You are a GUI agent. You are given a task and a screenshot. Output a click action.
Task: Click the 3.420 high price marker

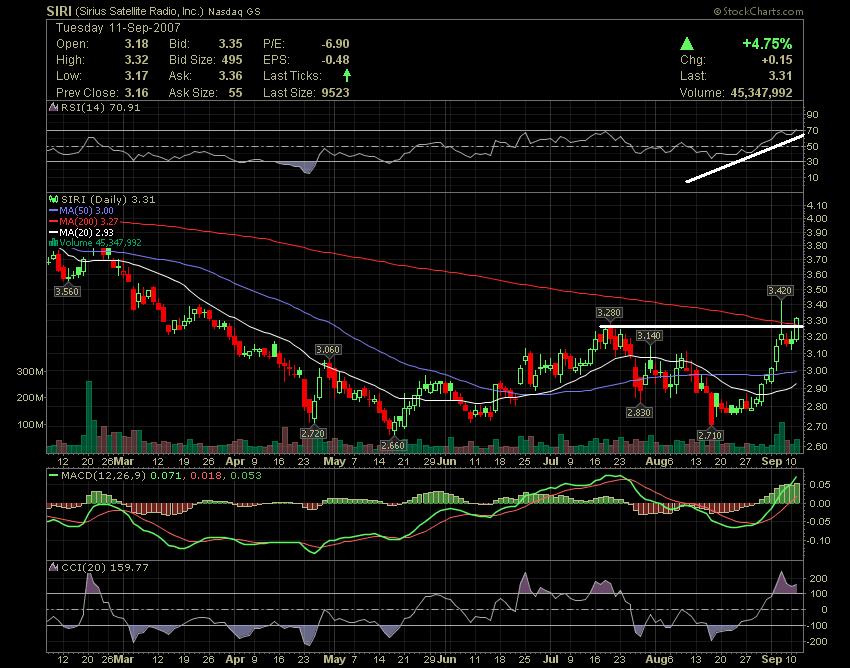tap(781, 291)
